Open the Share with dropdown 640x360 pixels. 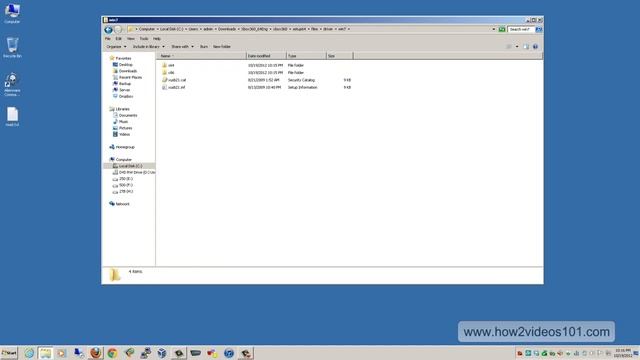(x=182, y=47)
